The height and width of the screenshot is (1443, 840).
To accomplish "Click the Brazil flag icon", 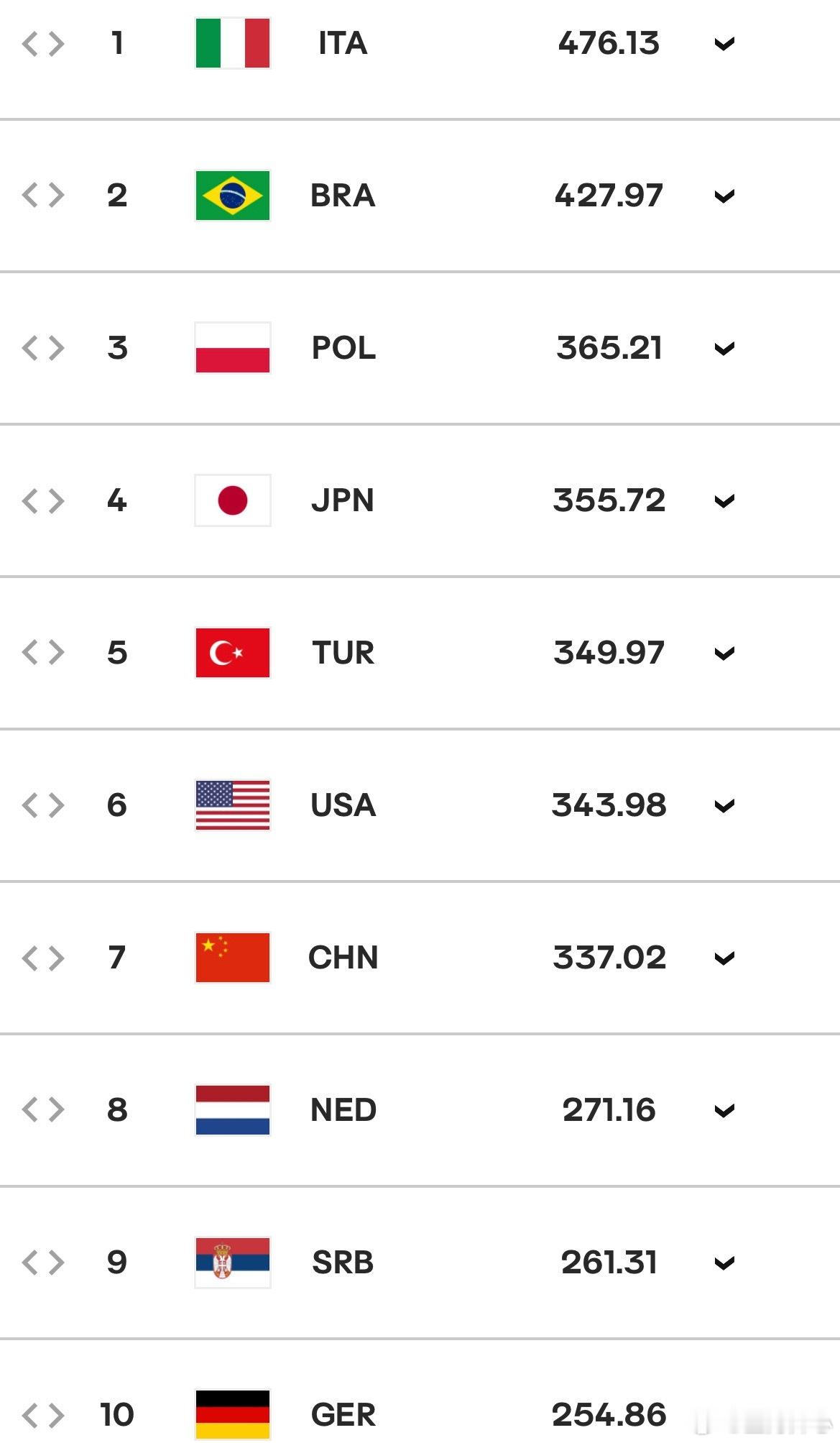I will (x=233, y=196).
